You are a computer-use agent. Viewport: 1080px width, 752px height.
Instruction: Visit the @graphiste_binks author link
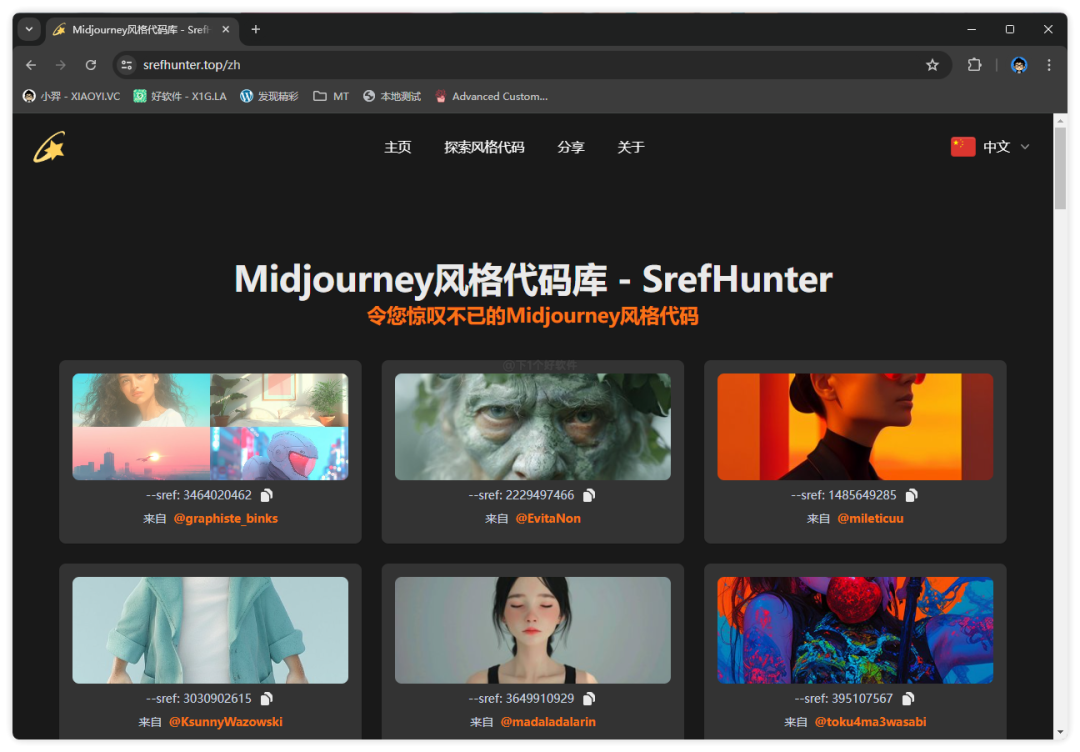(x=226, y=519)
